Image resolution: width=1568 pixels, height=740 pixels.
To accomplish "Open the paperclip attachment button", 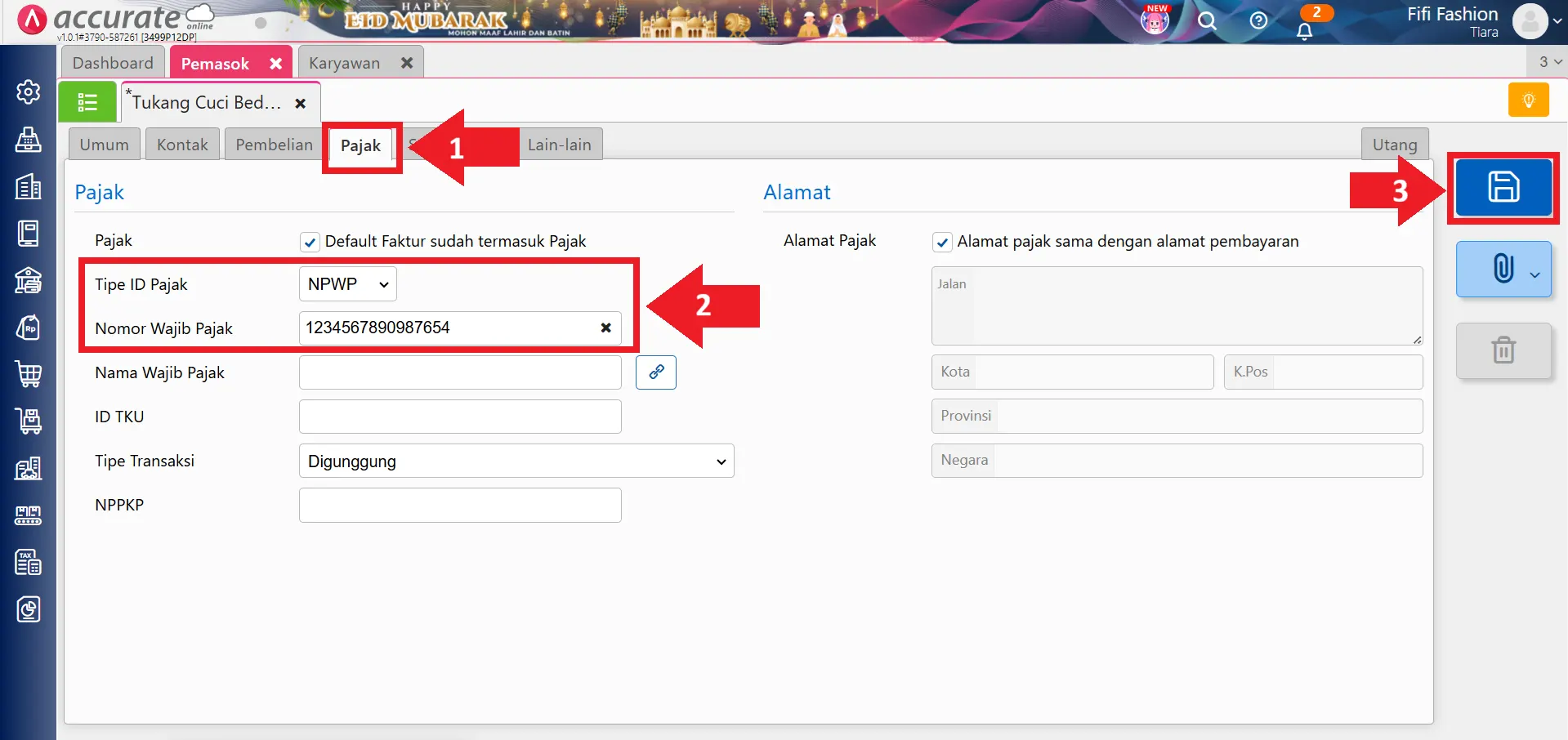I will 1503,269.
